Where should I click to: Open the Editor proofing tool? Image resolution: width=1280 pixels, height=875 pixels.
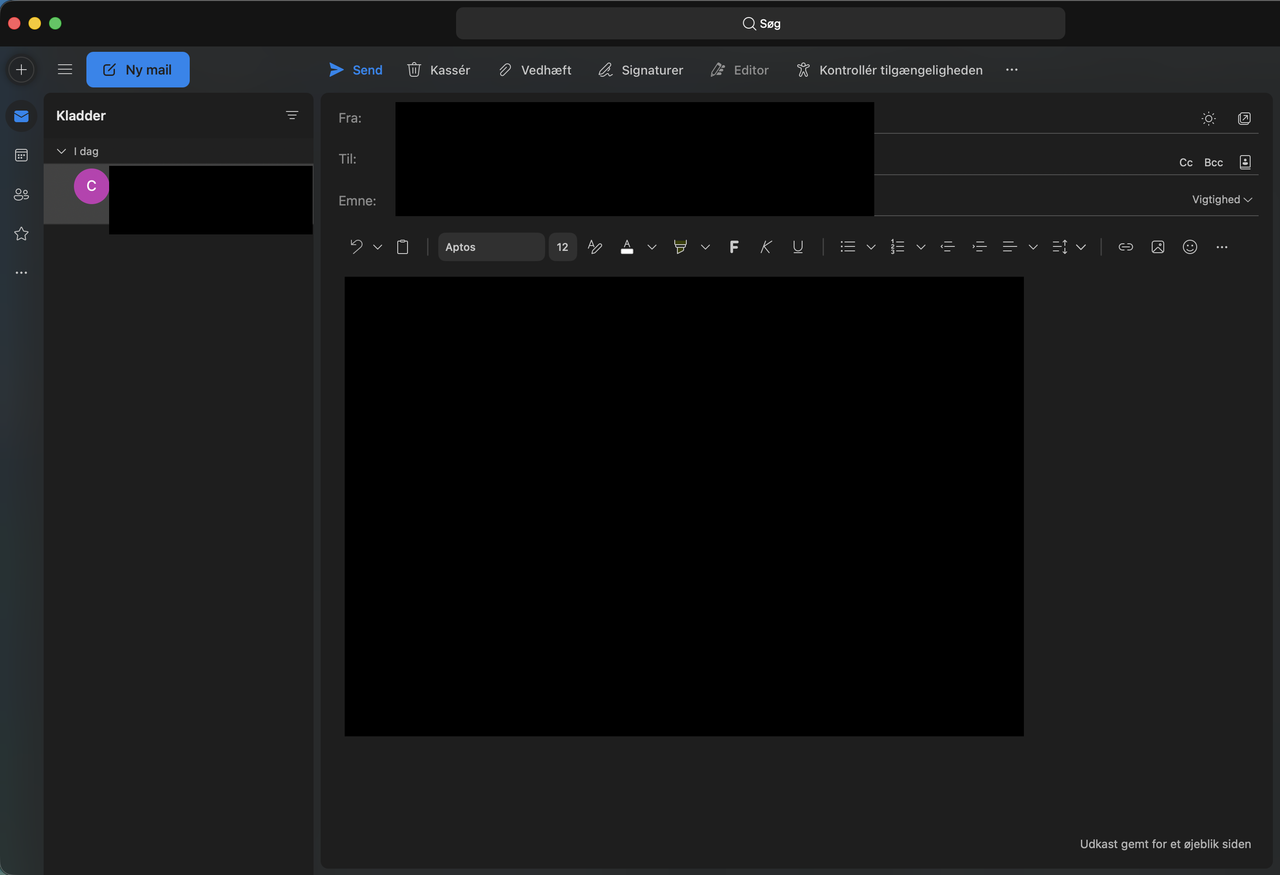739,70
